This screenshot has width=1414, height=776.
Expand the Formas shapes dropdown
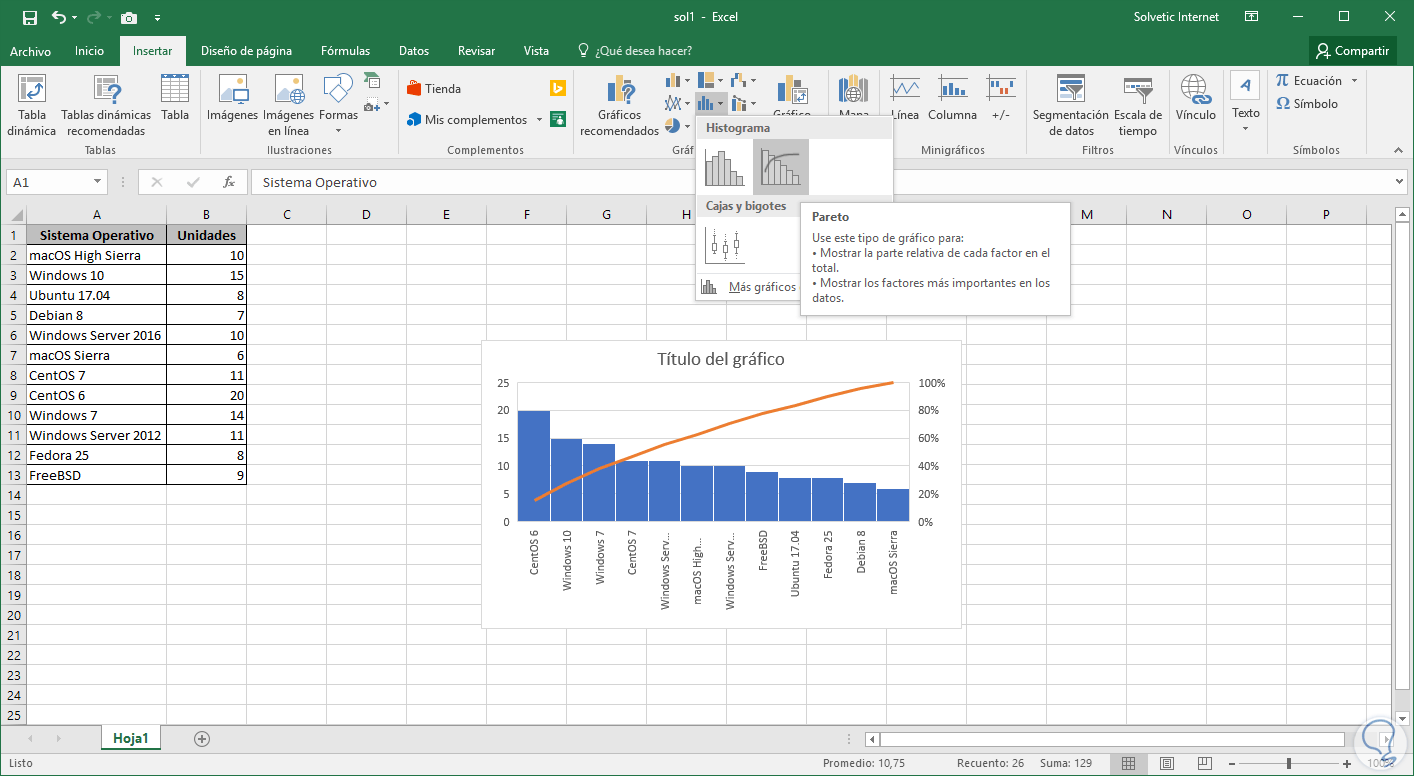coord(338,130)
